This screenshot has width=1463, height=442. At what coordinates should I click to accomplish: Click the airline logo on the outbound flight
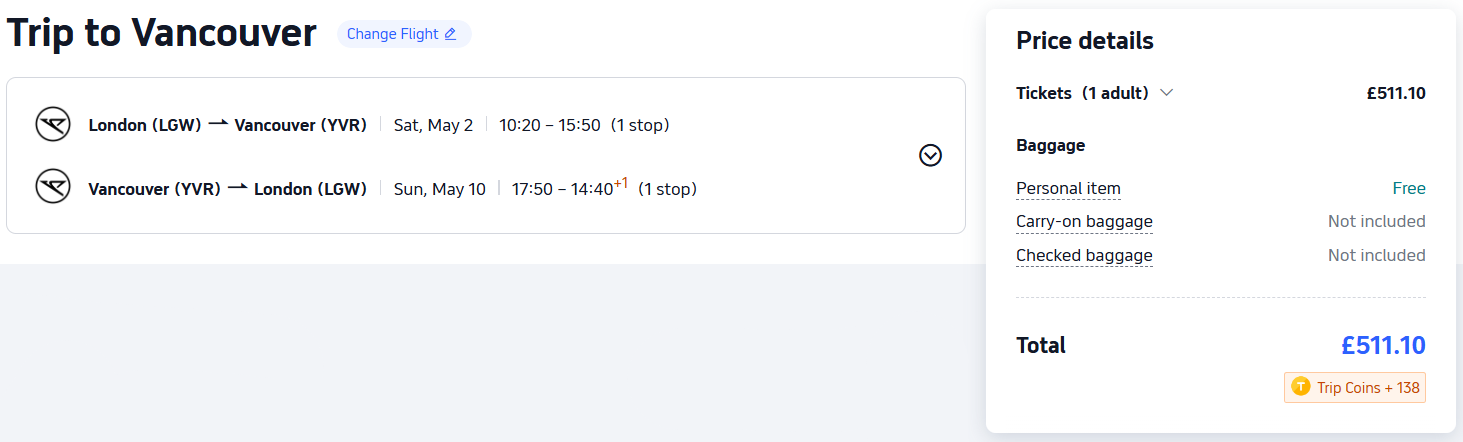(x=52, y=125)
